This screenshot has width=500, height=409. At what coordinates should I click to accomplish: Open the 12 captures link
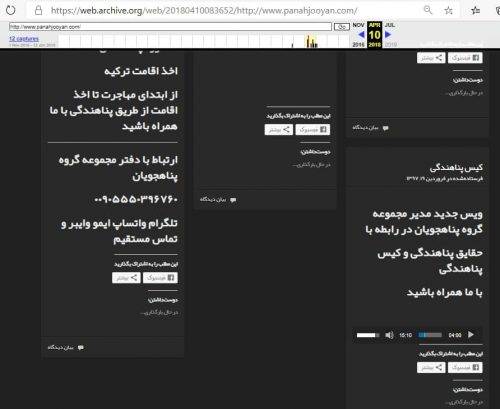[24, 39]
